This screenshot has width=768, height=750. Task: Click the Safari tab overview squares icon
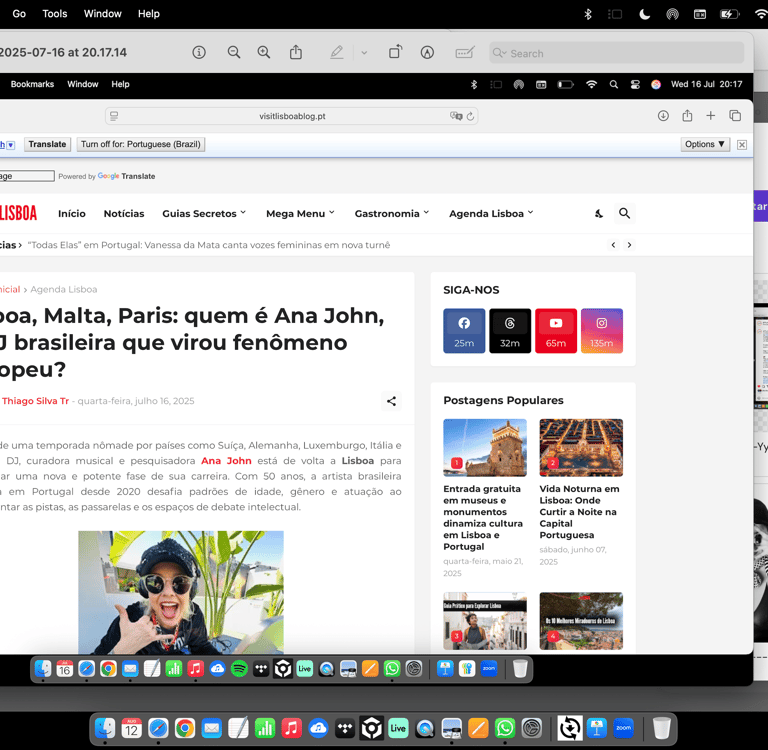click(x=735, y=116)
